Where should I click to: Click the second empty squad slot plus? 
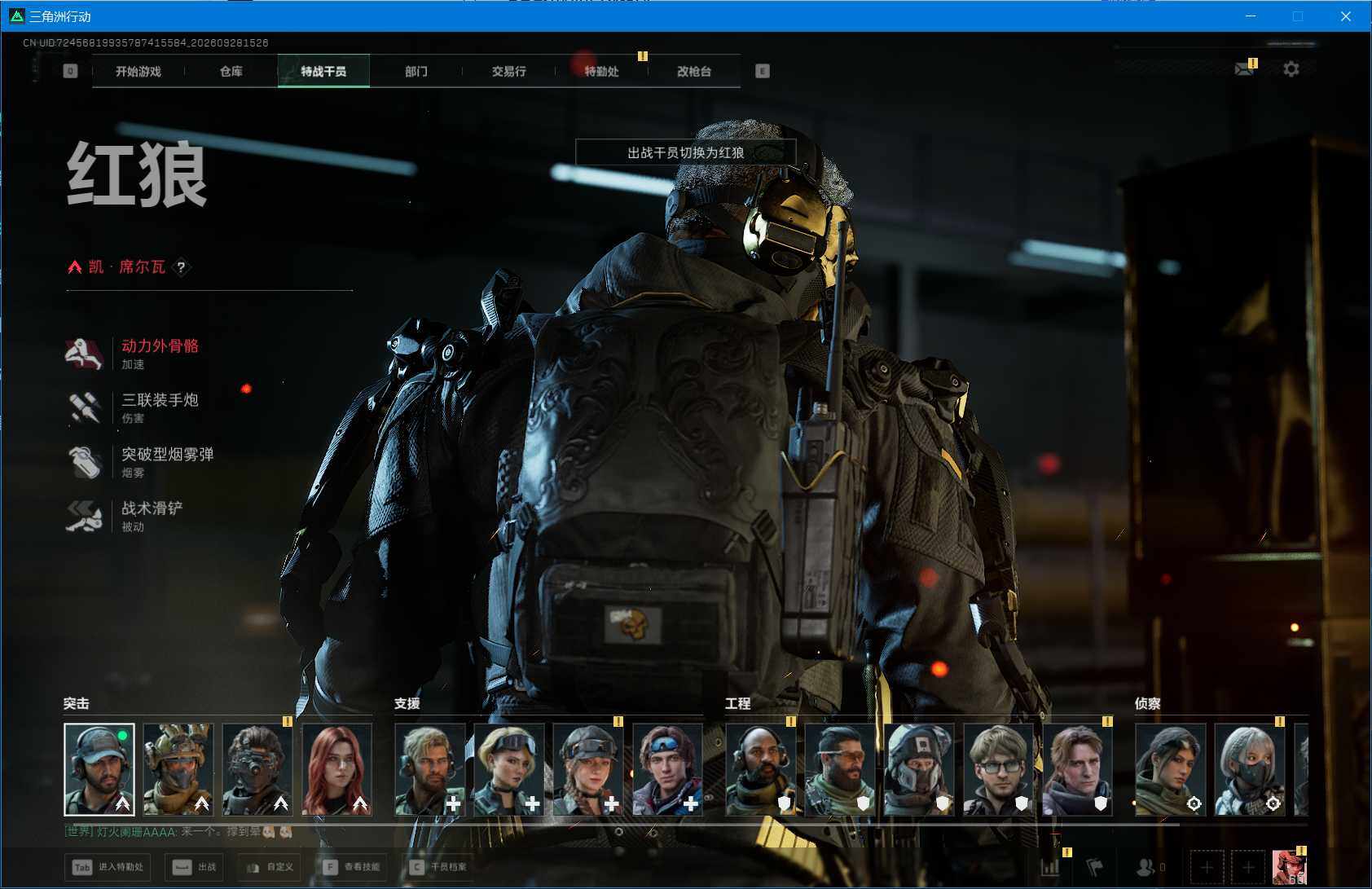point(1248,867)
